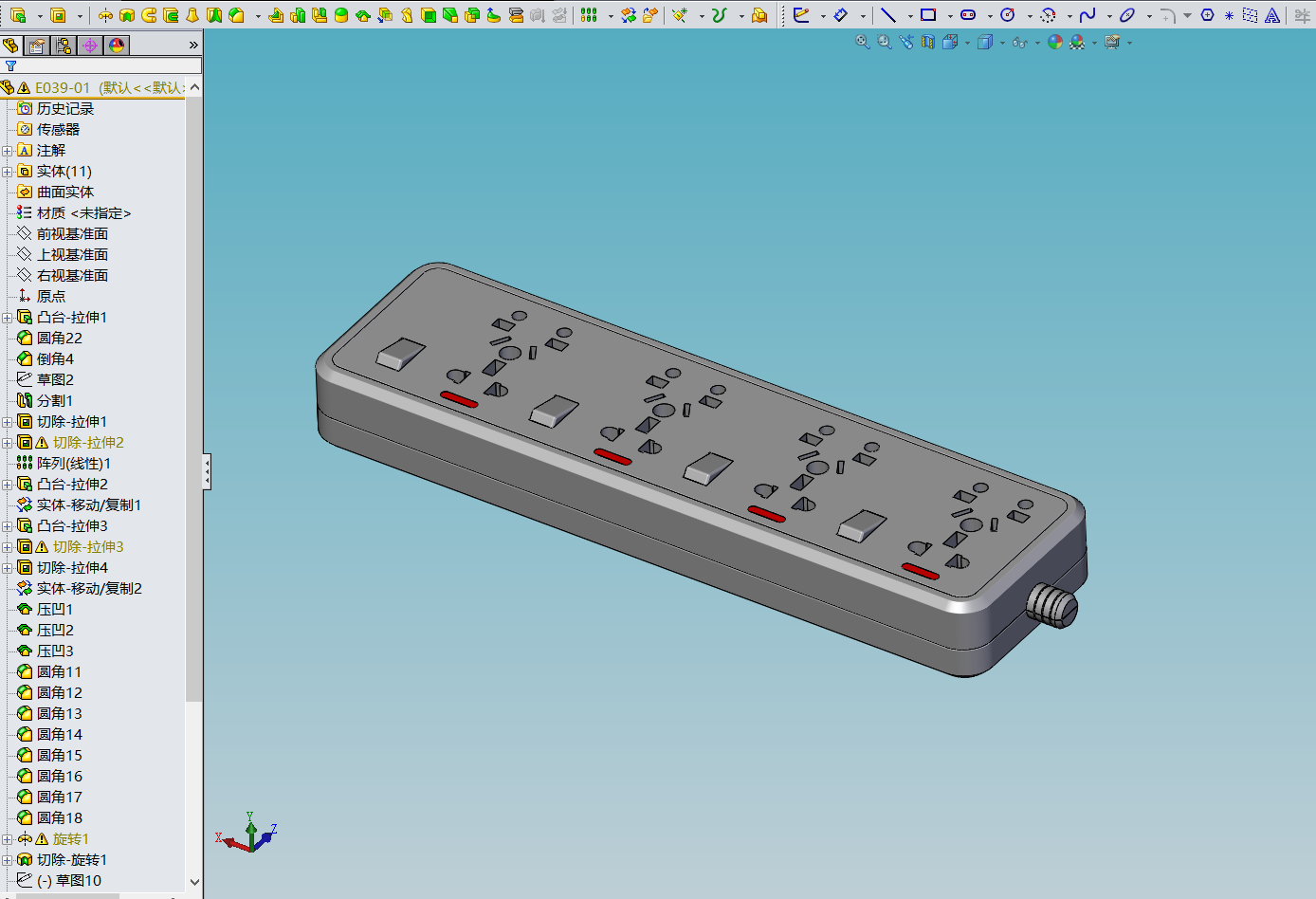Switch to the ConfigurationManager tab

tap(64, 45)
